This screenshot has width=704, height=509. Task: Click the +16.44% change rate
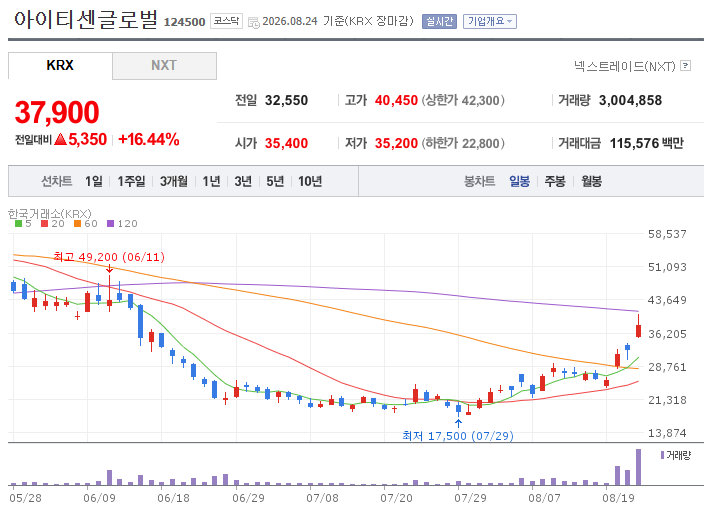point(149,140)
